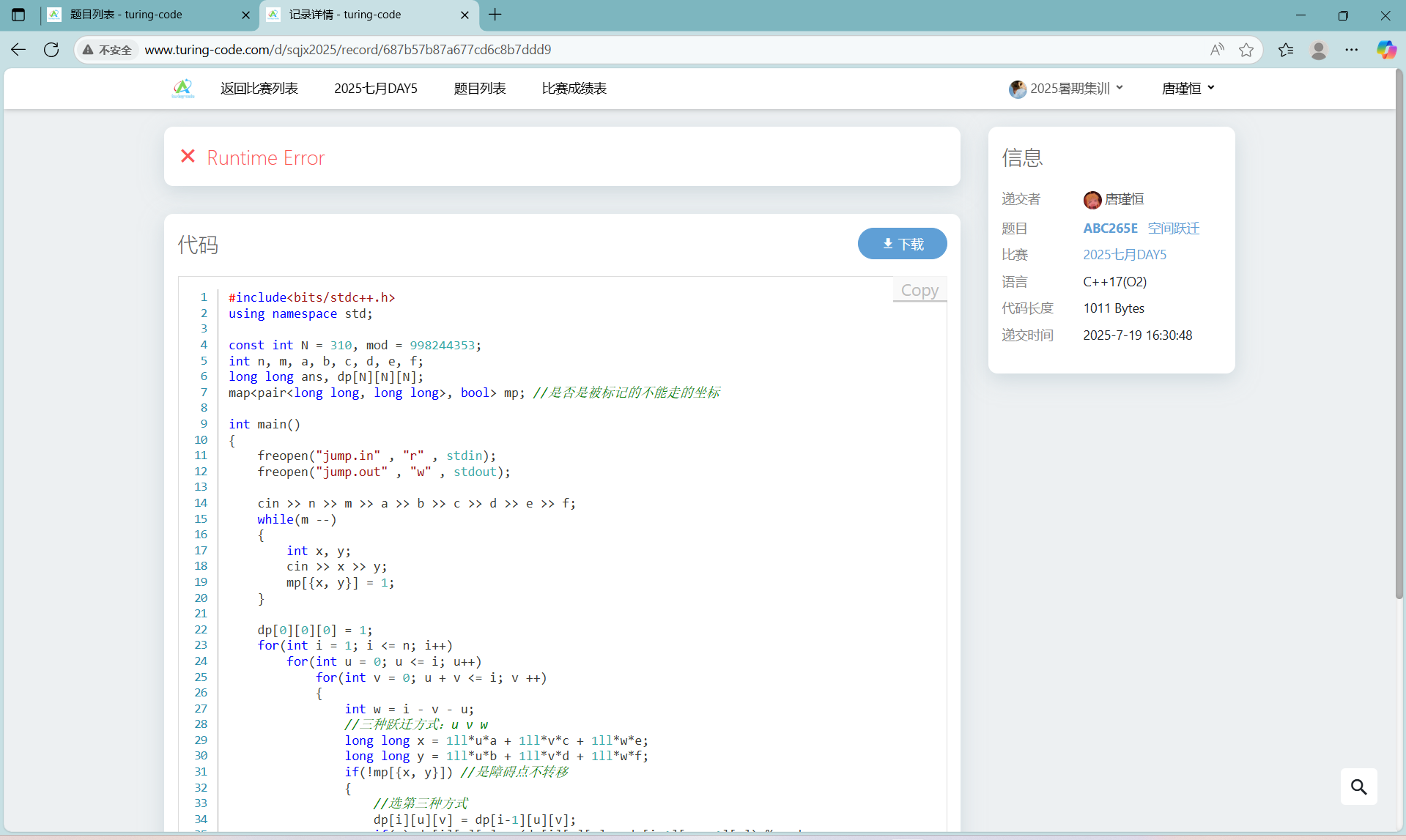Screen dimensions: 1406x840
Task: Add page to favorites star icon
Action: click(1246, 50)
